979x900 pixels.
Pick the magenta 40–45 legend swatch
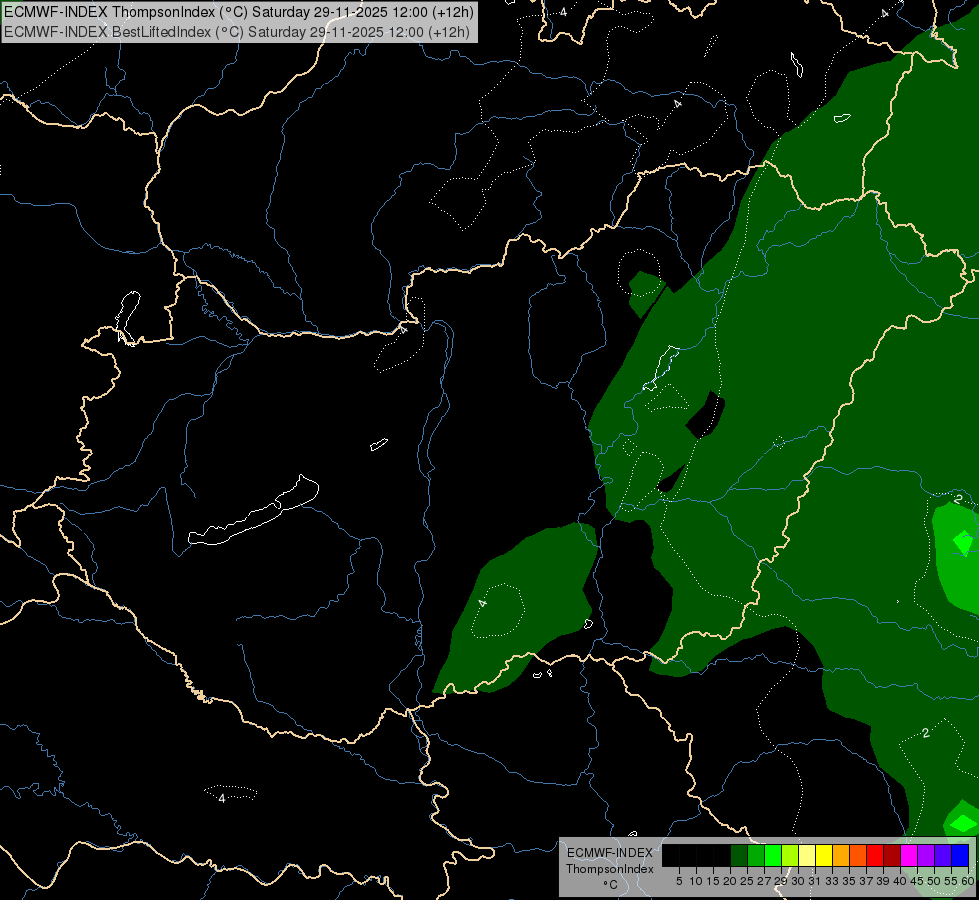[x=908, y=855]
